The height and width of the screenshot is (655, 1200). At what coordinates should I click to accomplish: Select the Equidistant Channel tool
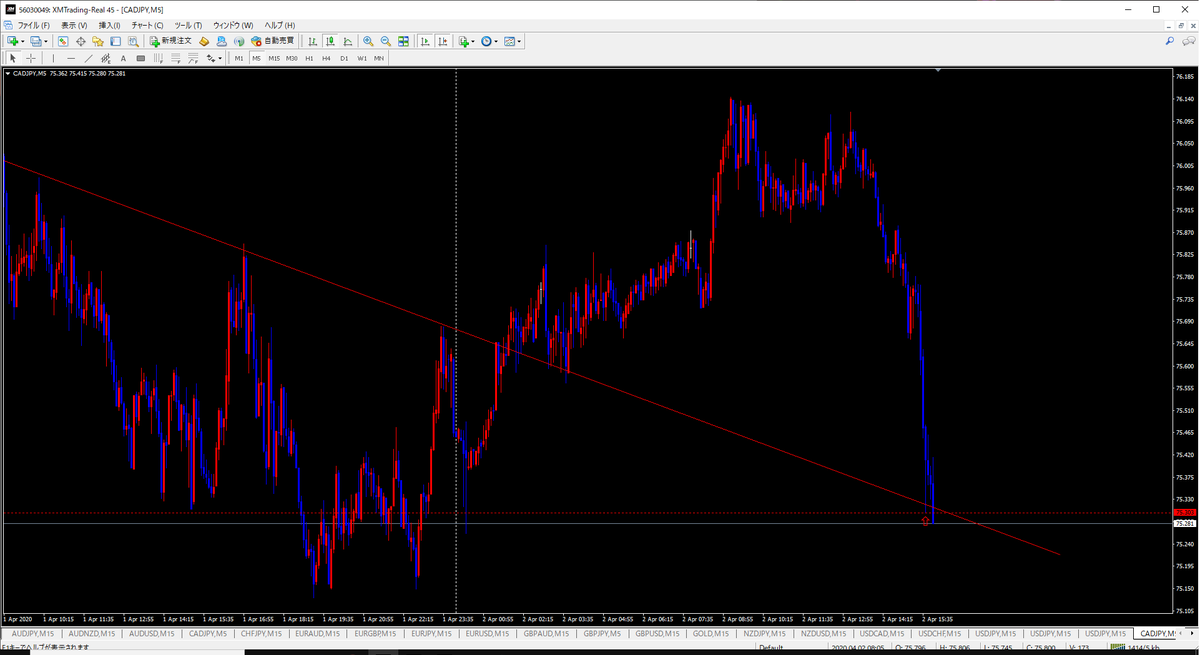tap(105, 58)
